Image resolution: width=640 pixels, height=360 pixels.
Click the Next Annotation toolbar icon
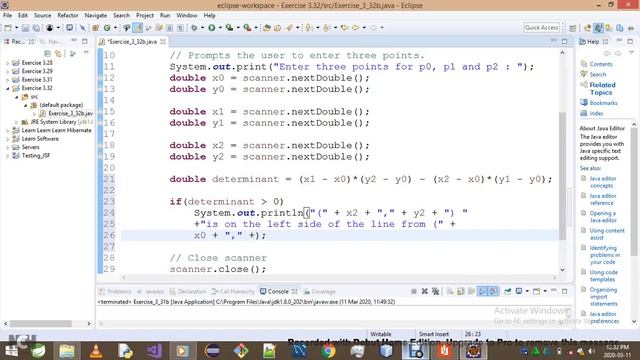click(309, 28)
